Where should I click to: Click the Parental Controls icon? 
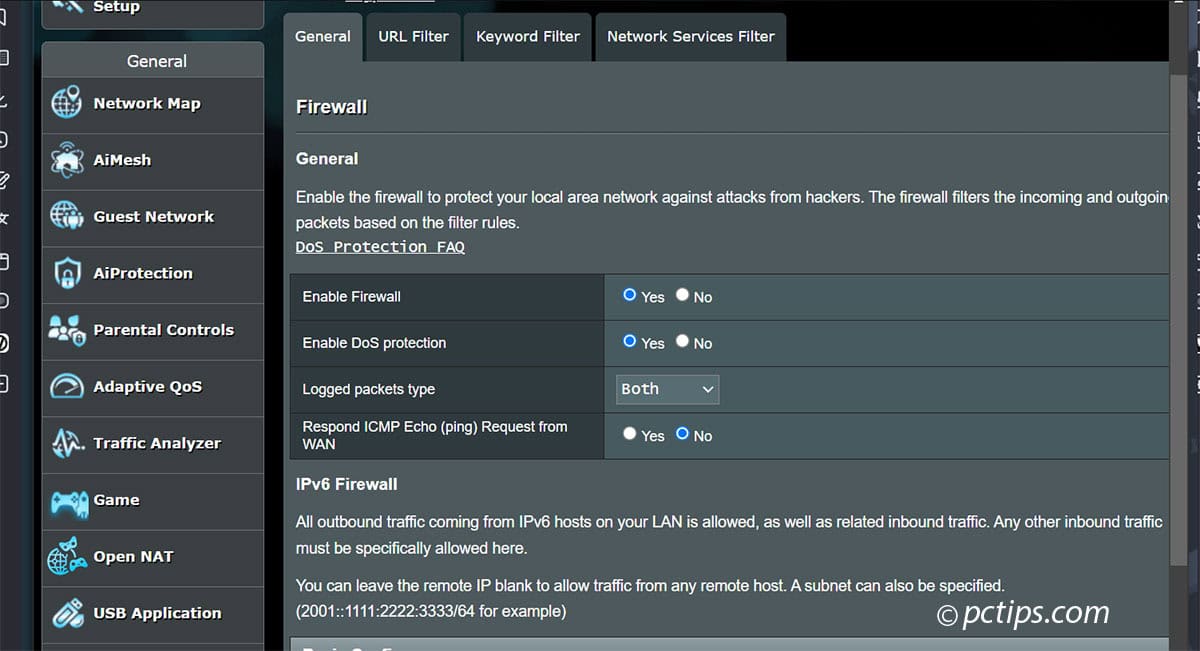tap(68, 330)
